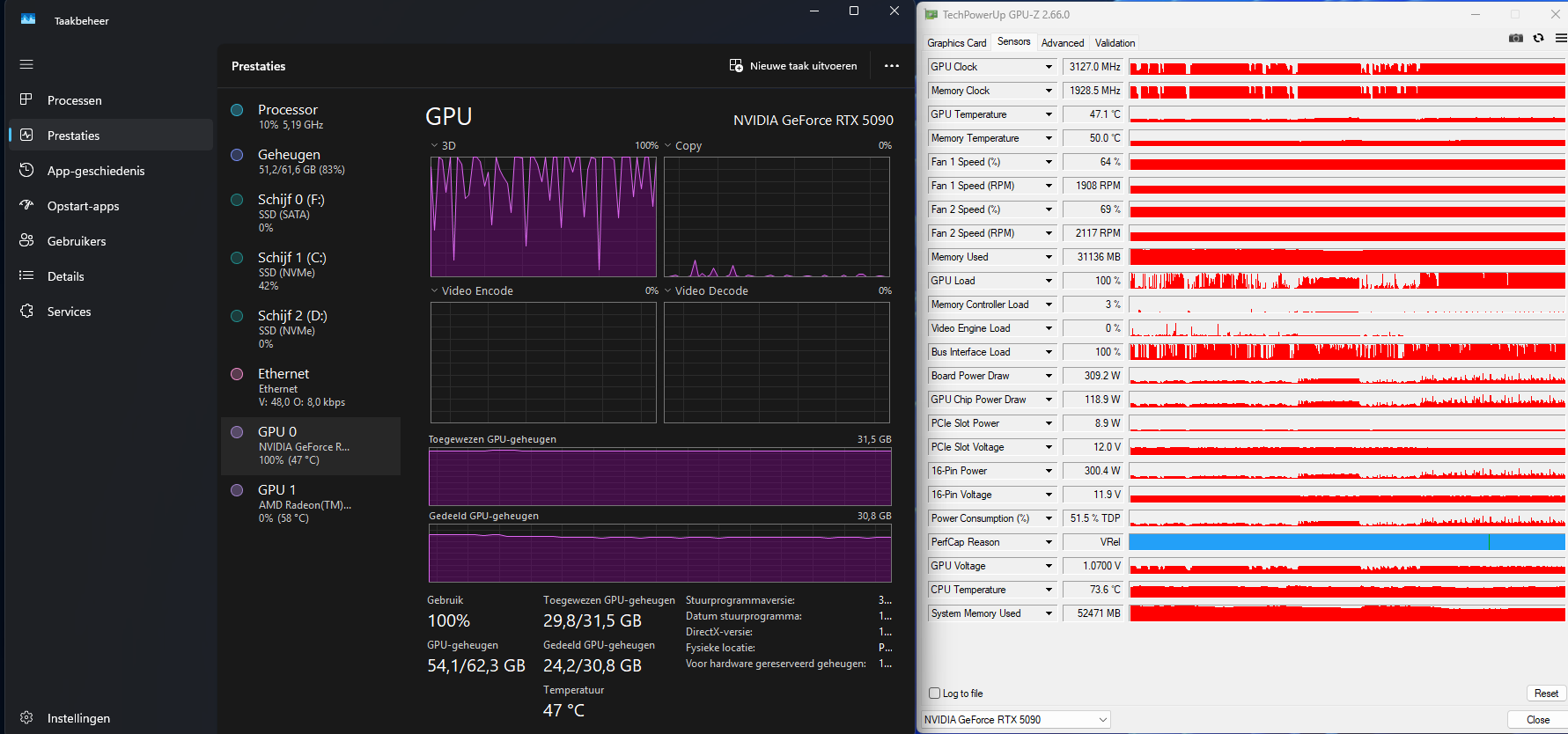Enable the Log to file checkbox
Image resolution: width=1568 pixels, height=734 pixels.
point(935,694)
